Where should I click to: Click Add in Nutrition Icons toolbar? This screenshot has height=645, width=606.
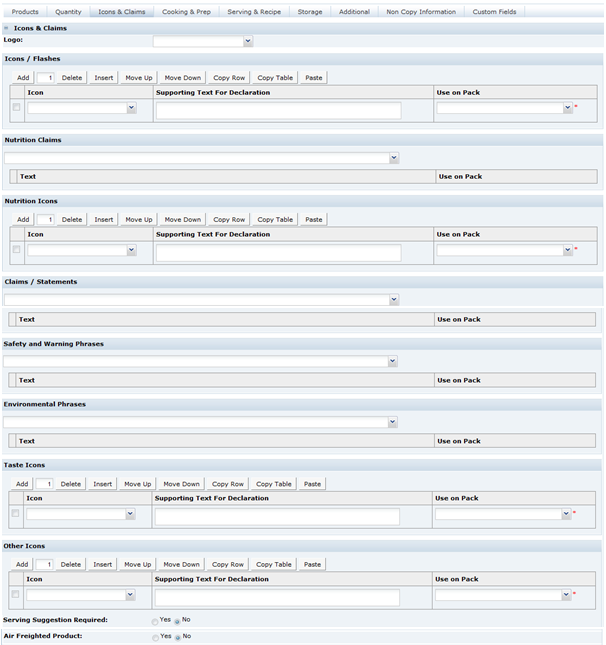click(23, 220)
